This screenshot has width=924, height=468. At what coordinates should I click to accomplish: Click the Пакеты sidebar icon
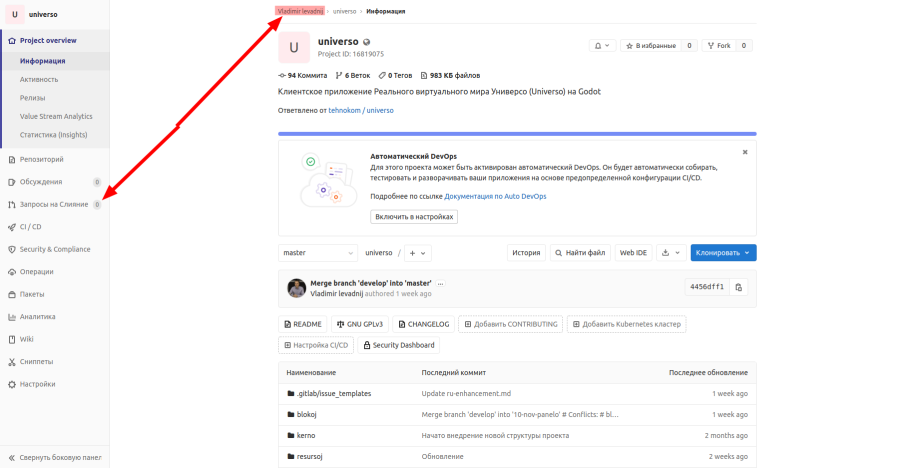point(12,294)
